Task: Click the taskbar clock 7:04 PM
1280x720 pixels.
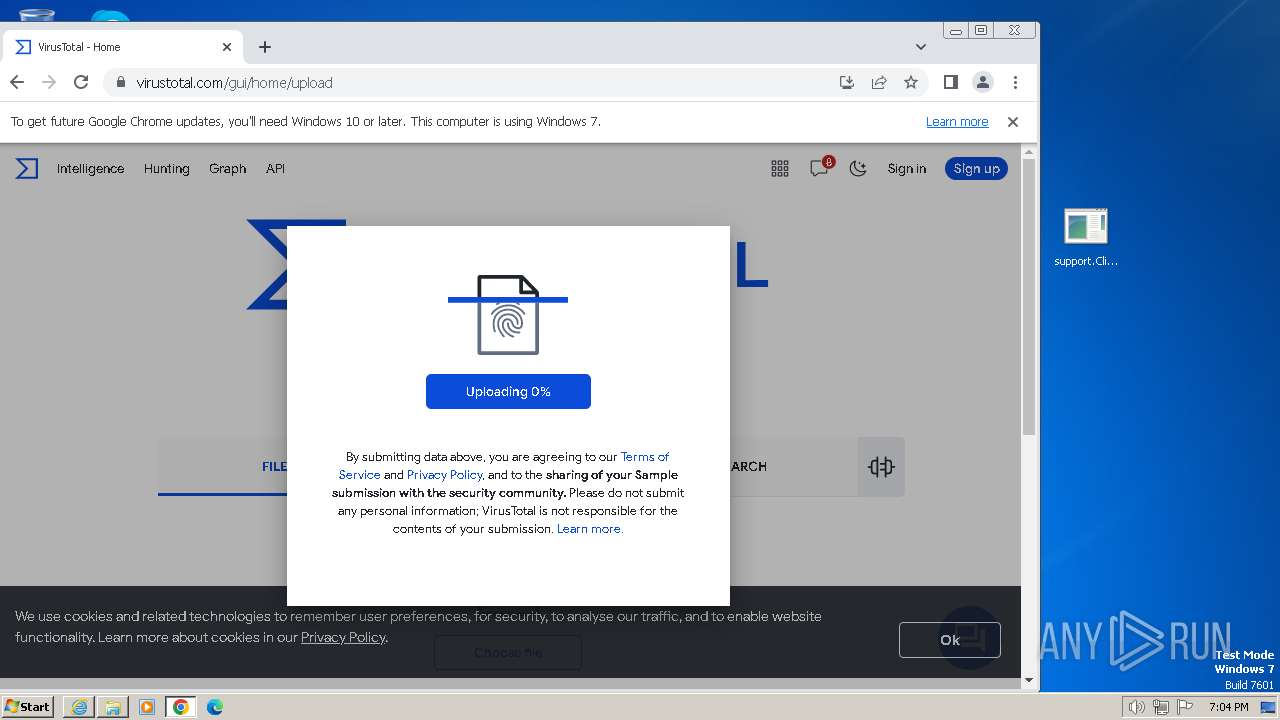Action: click(1228, 707)
